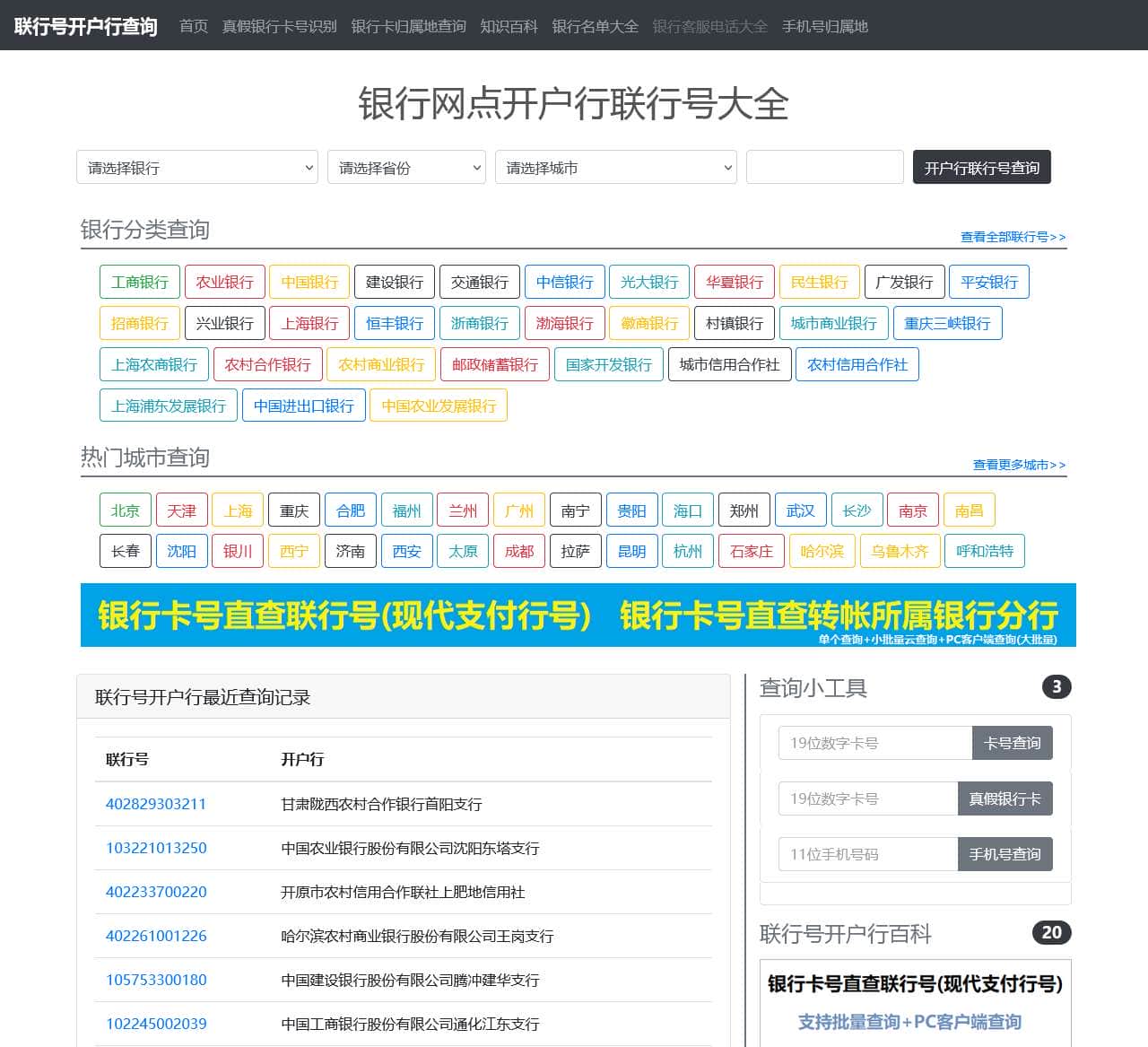Click the 卡号查询 button
The width and height of the screenshot is (1148, 1047).
[1013, 743]
